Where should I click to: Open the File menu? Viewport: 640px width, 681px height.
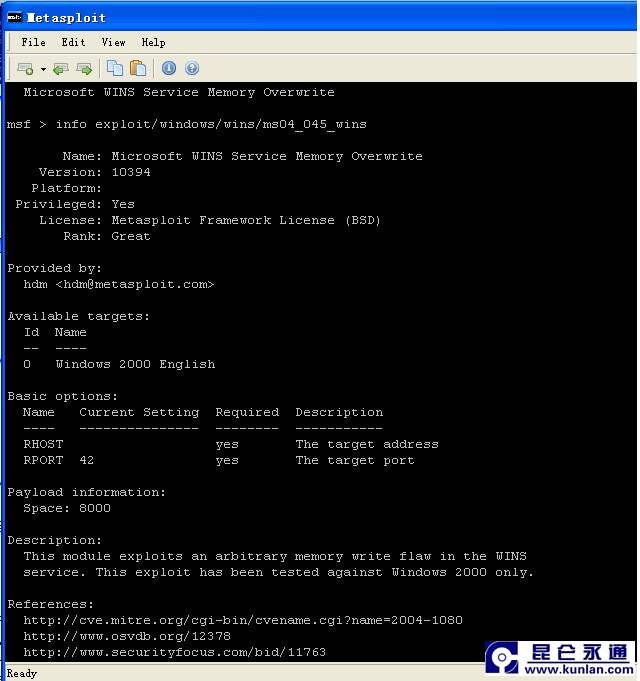(x=33, y=42)
